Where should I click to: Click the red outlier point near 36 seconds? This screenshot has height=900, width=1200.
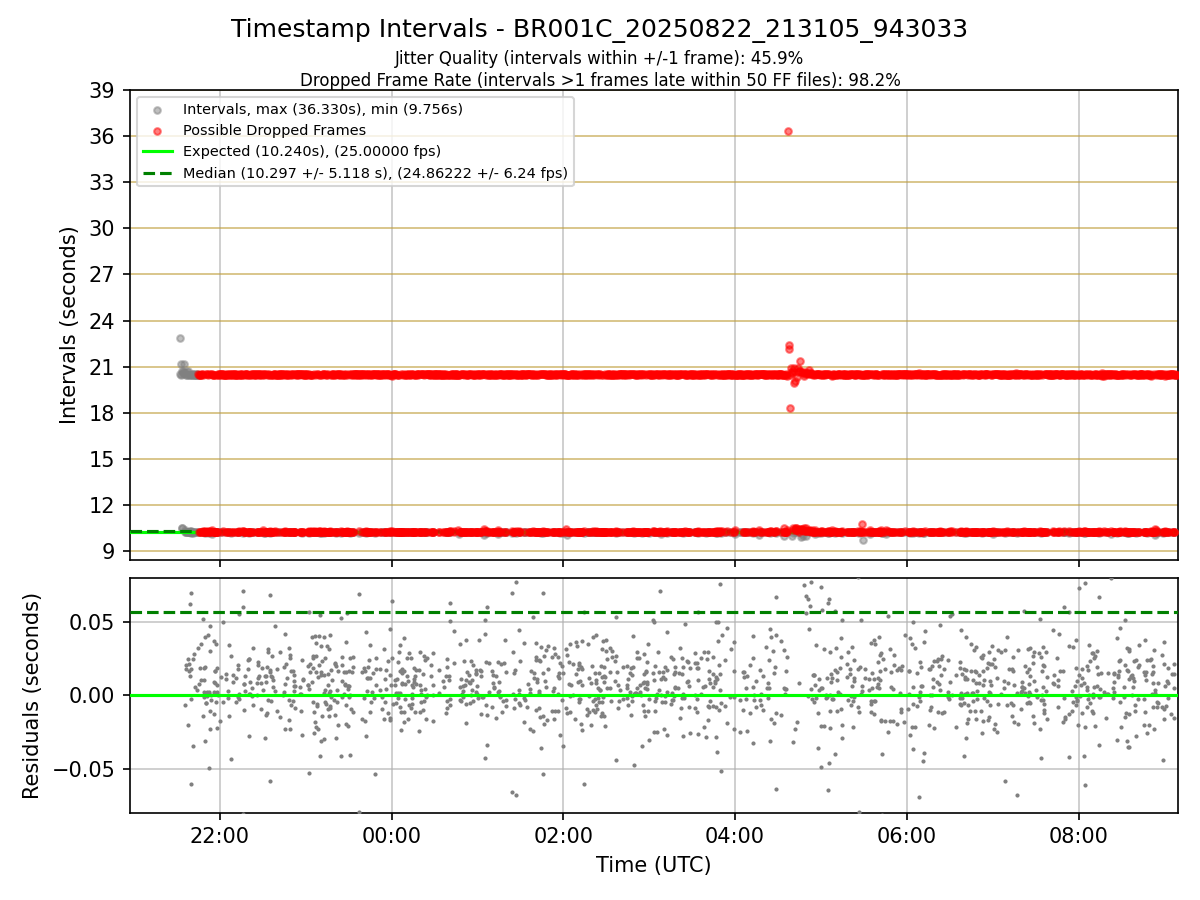(788, 131)
